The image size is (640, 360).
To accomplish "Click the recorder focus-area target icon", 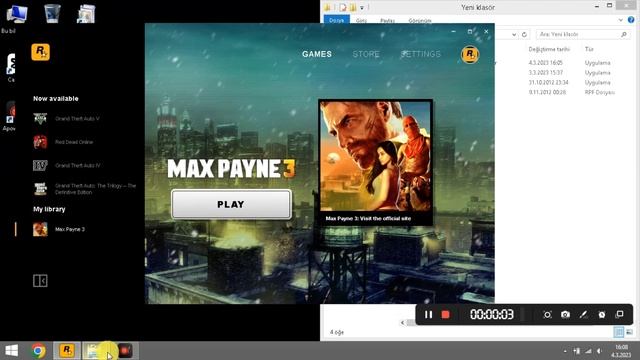I will (547, 315).
